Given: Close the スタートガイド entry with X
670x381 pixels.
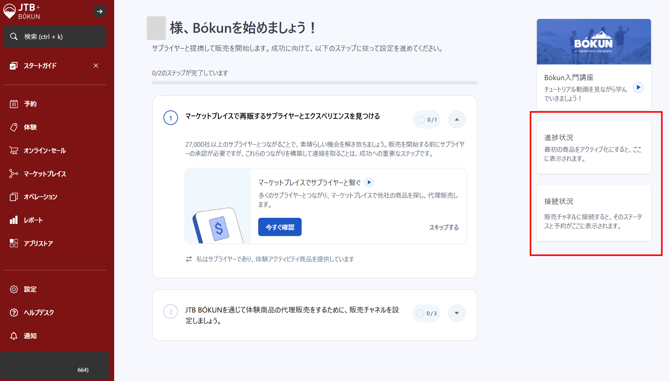Looking at the screenshot, I should tap(96, 66).
